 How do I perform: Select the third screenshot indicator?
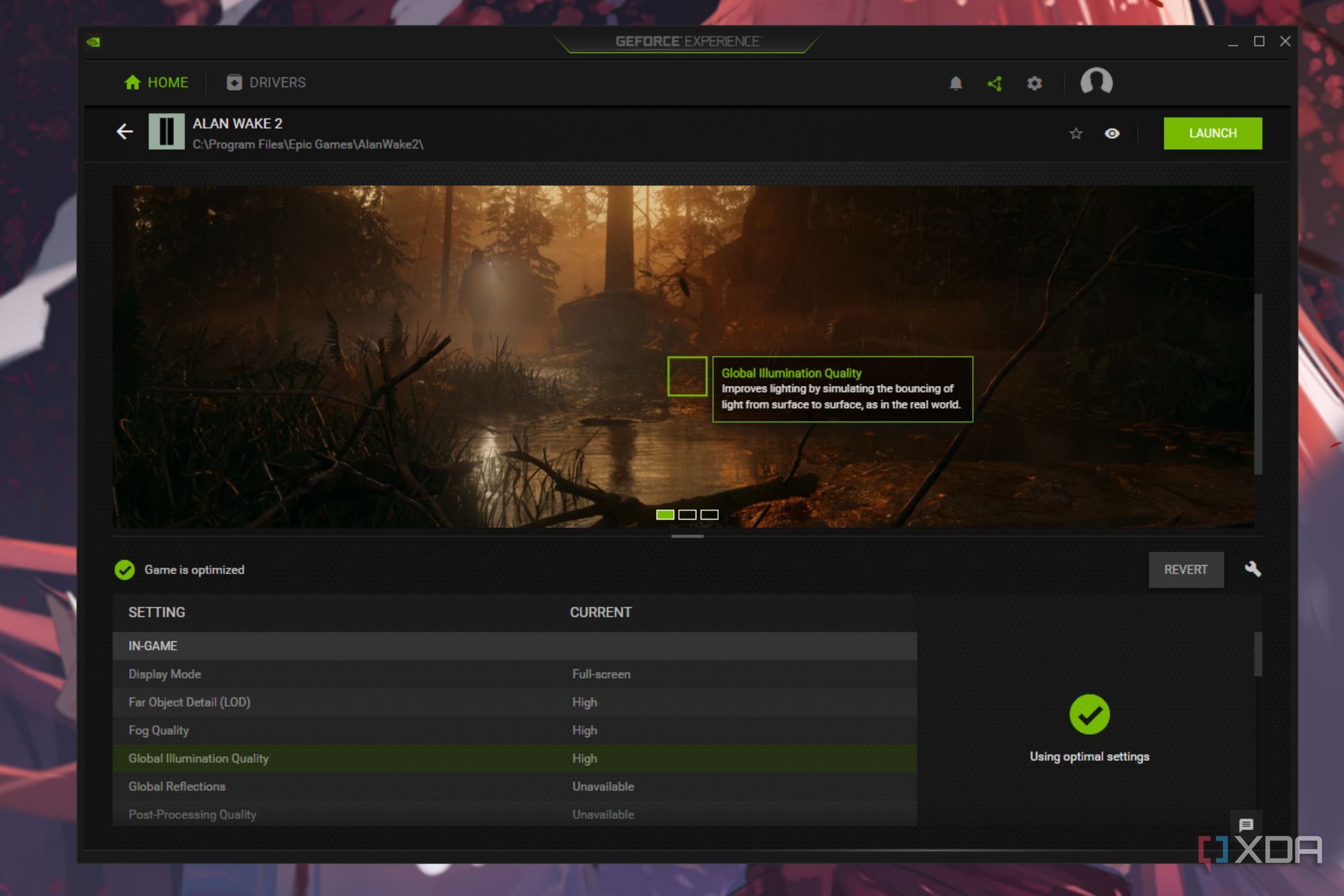[x=709, y=515]
